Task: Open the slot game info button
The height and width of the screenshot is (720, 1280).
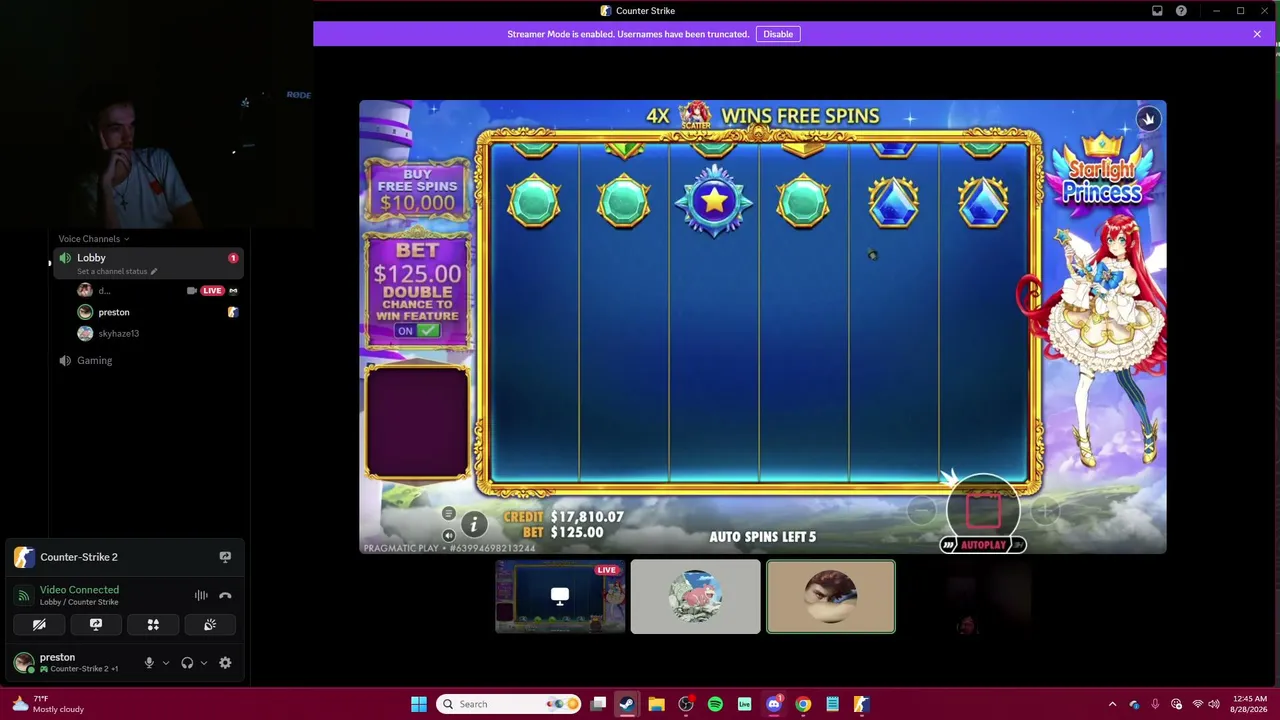Action: (x=474, y=523)
